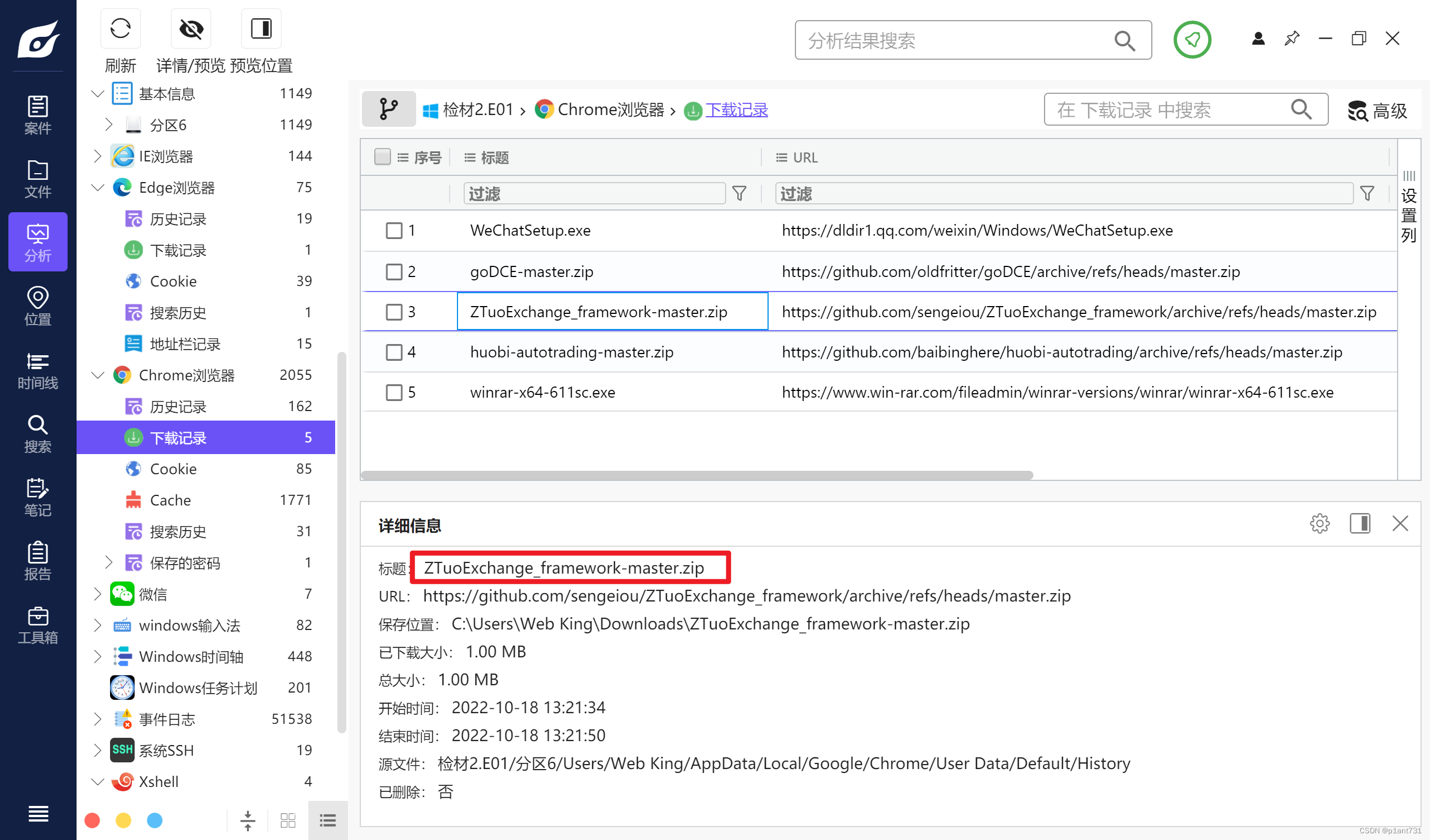The height and width of the screenshot is (840, 1430).
Task: Collapse the Chrome浏览器 tree node
Action: click(98, 375)
